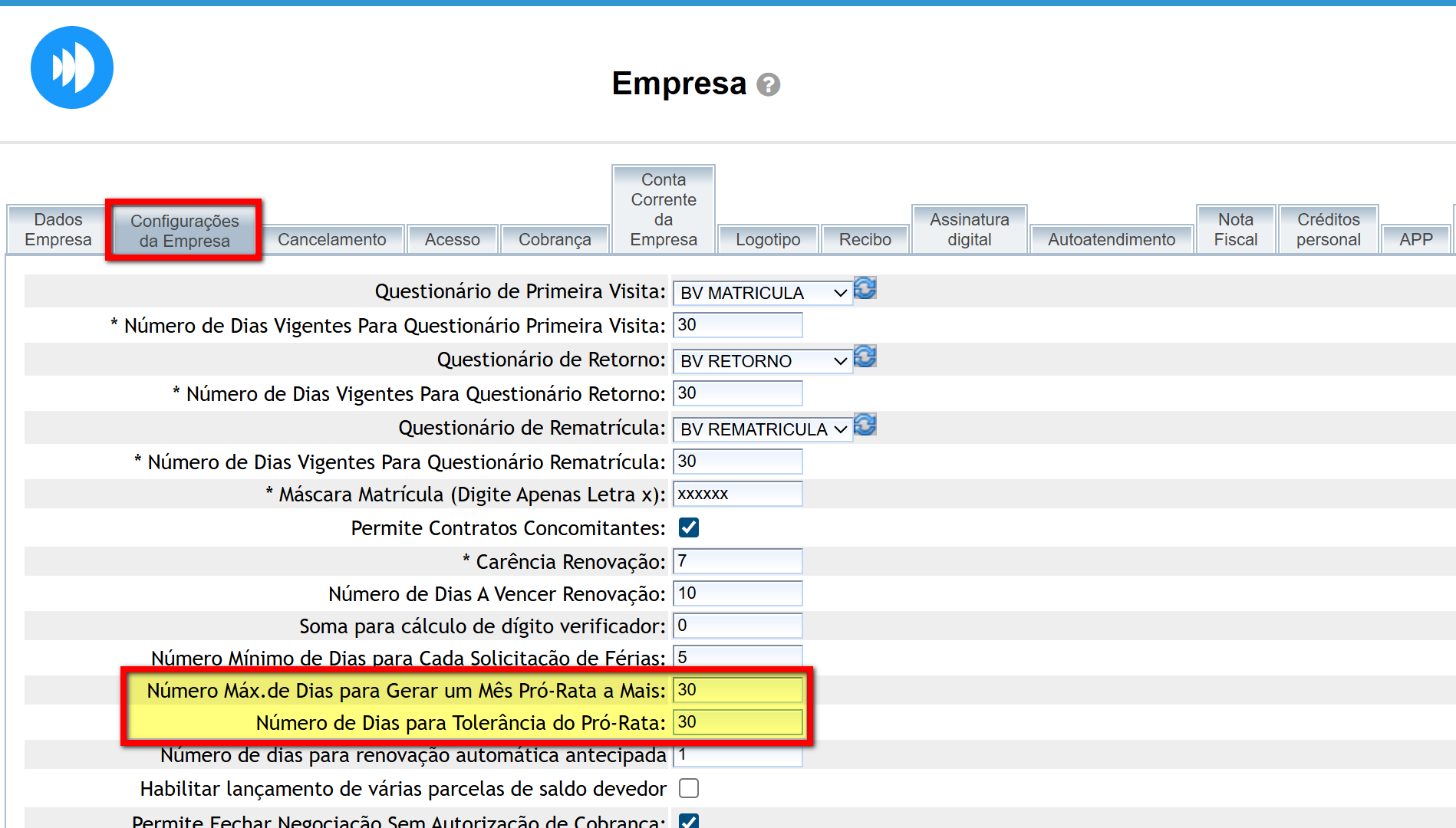Open the BV REMATRICULA dropdown
Viewport: 1456px width, 828px height.
(x=763, y=429)
